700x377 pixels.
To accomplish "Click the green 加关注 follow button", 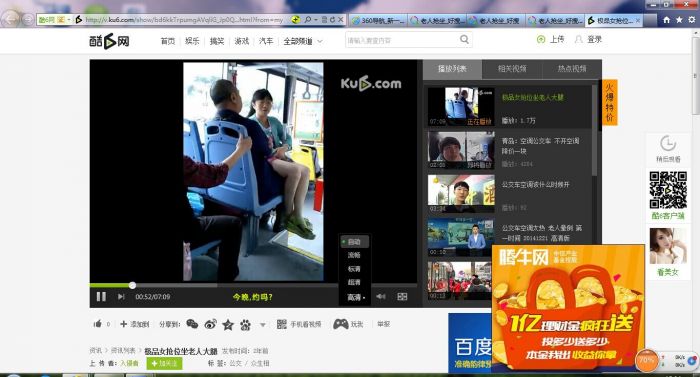I will (x=164, y=363).
